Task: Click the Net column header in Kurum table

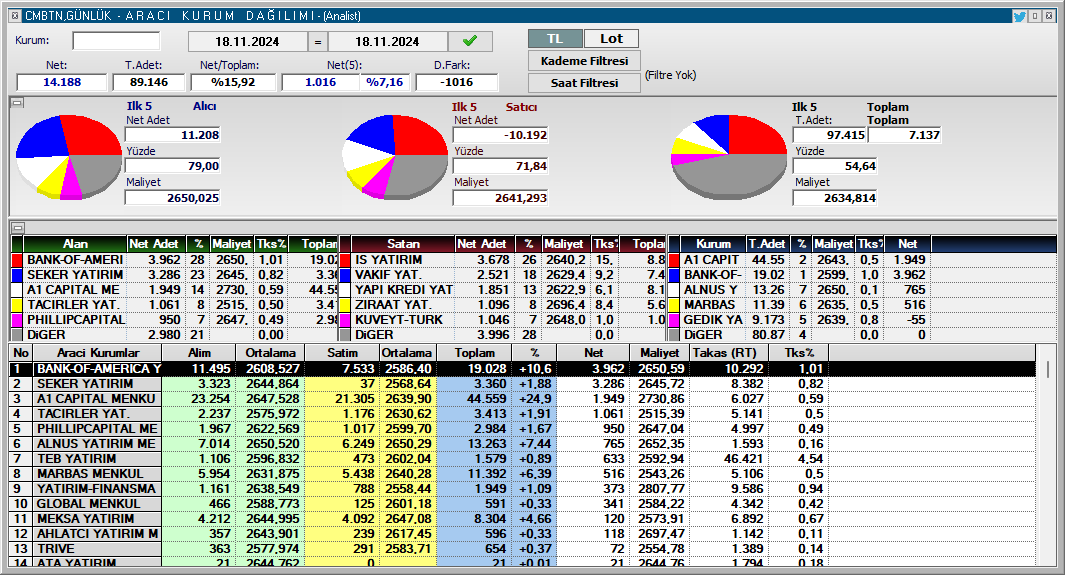Action: coord(907,244)
